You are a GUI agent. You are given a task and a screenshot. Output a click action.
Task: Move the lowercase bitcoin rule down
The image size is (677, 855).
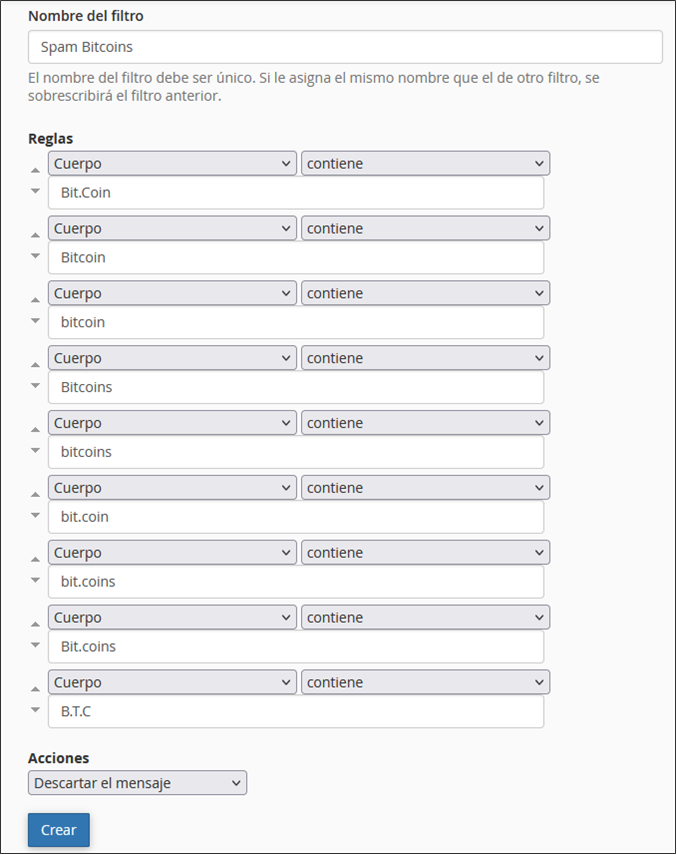(35, 321)
